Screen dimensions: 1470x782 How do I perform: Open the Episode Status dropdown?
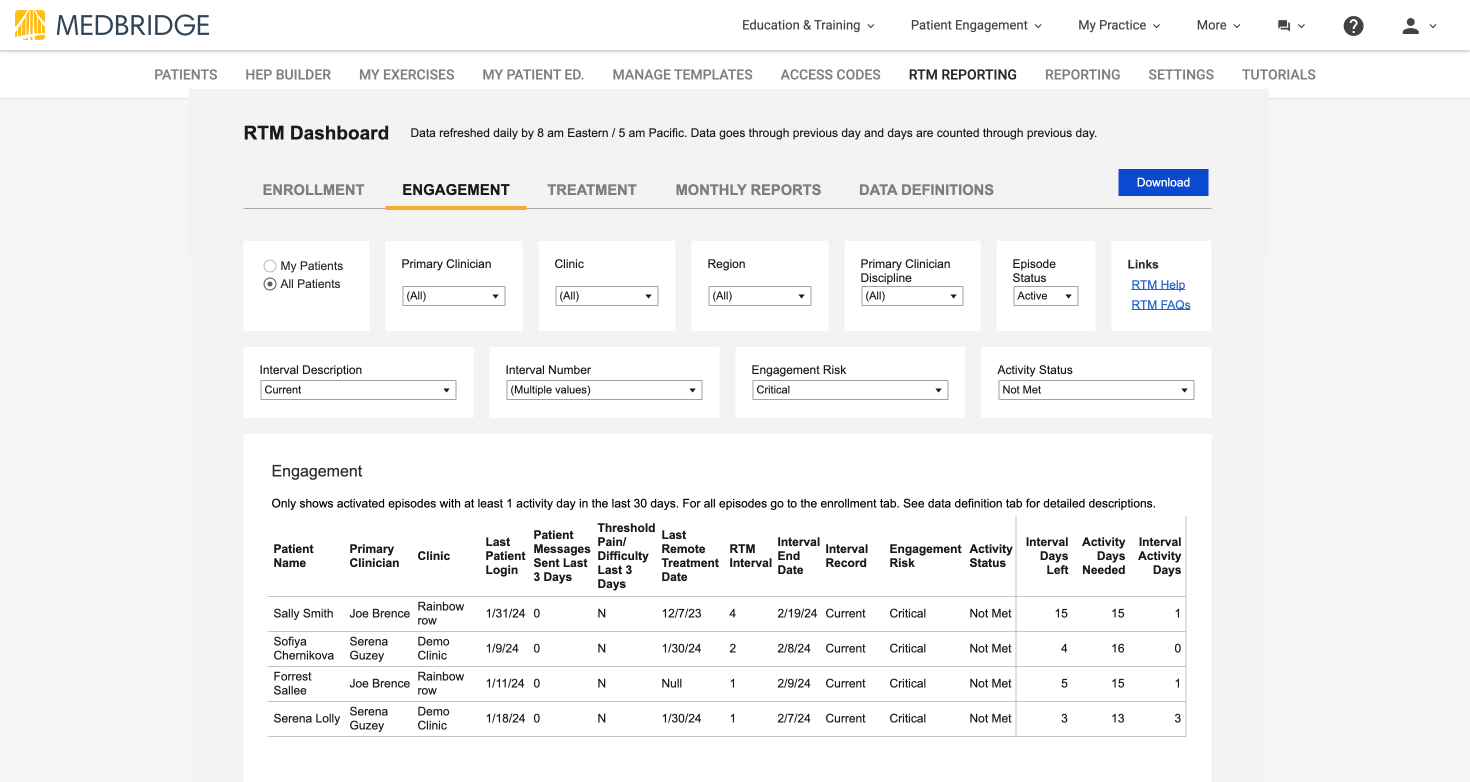[x=1045, y=296]
